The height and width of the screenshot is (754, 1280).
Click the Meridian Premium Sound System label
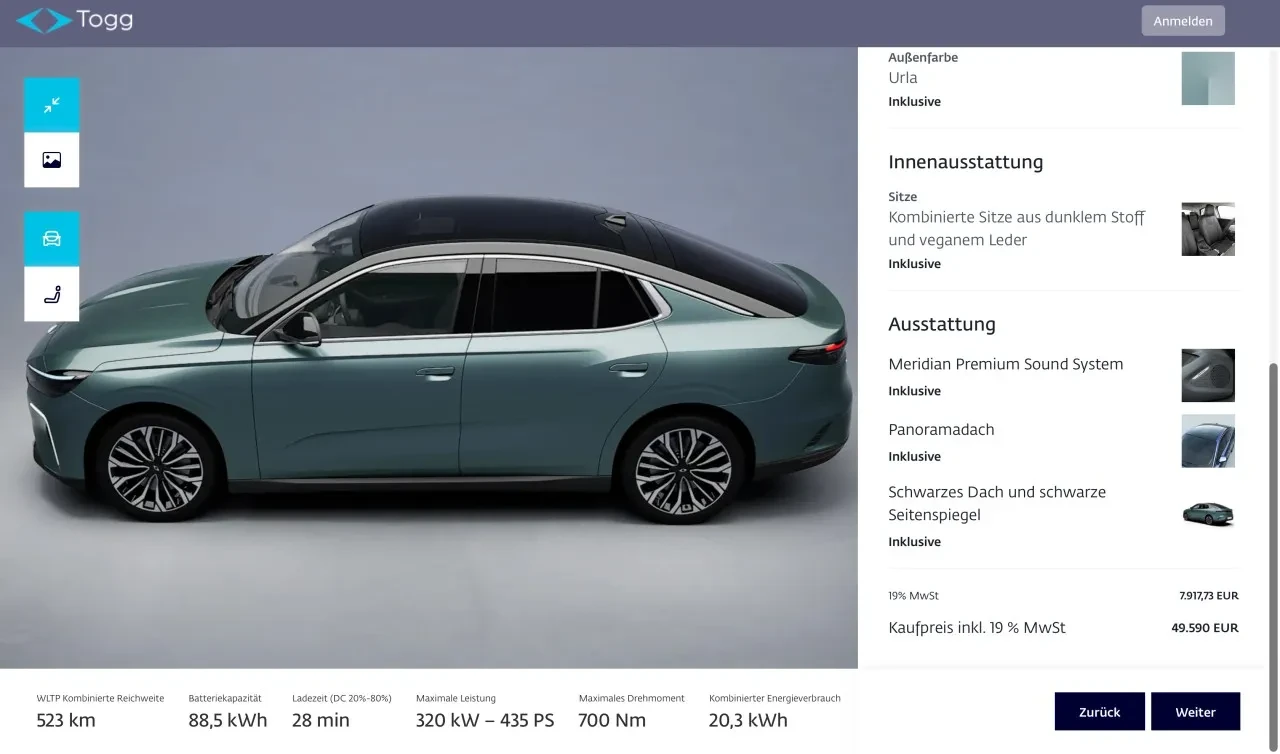[1005, 364]
